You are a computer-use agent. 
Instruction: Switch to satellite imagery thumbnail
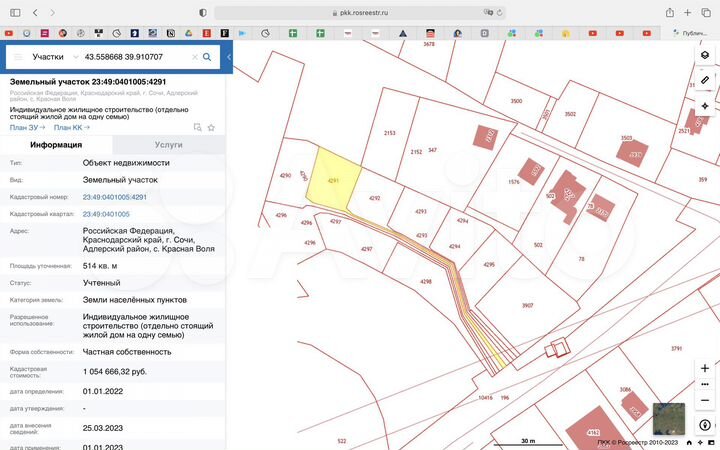[x=669, y=418]
